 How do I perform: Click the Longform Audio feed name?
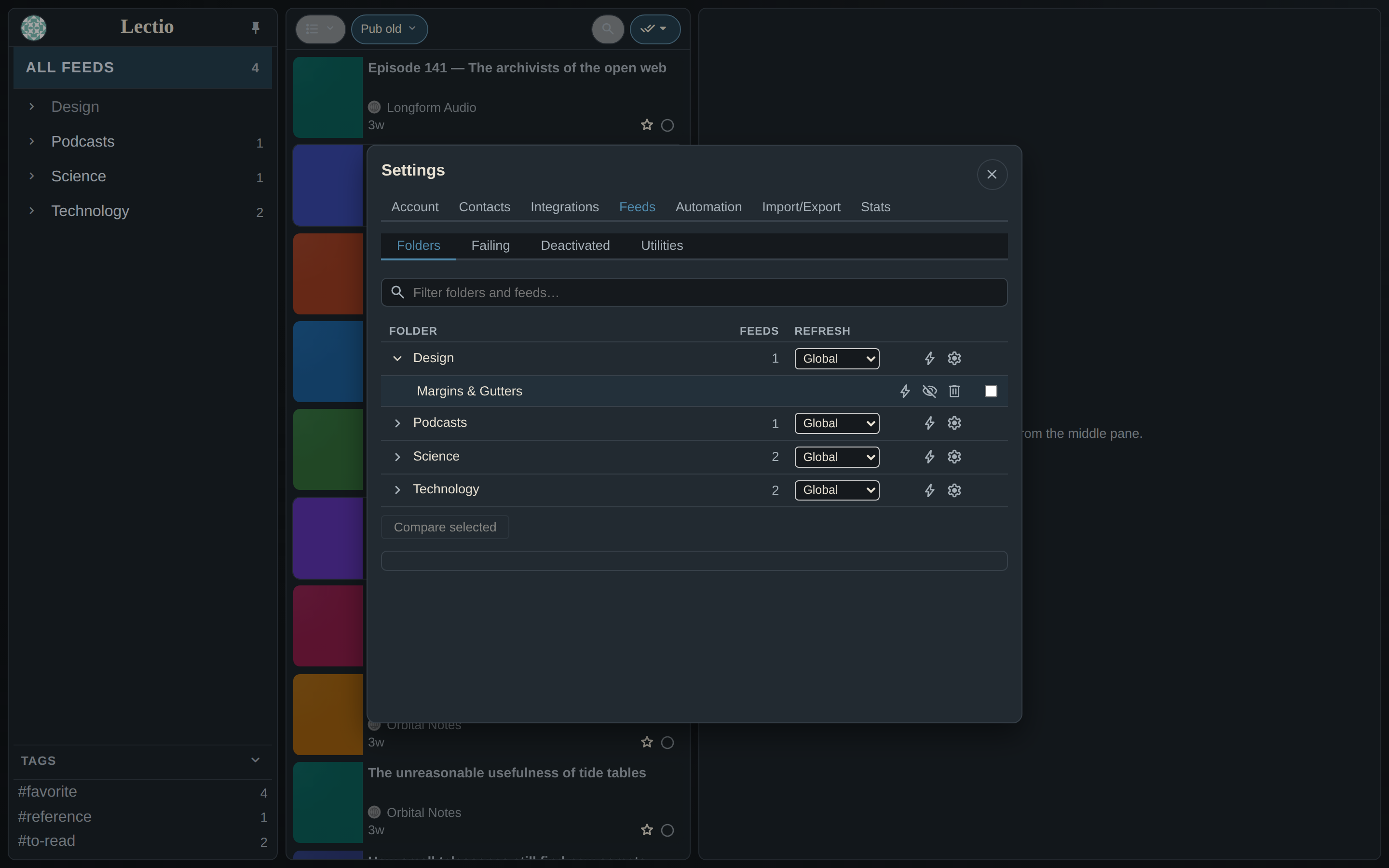(431, 108)
